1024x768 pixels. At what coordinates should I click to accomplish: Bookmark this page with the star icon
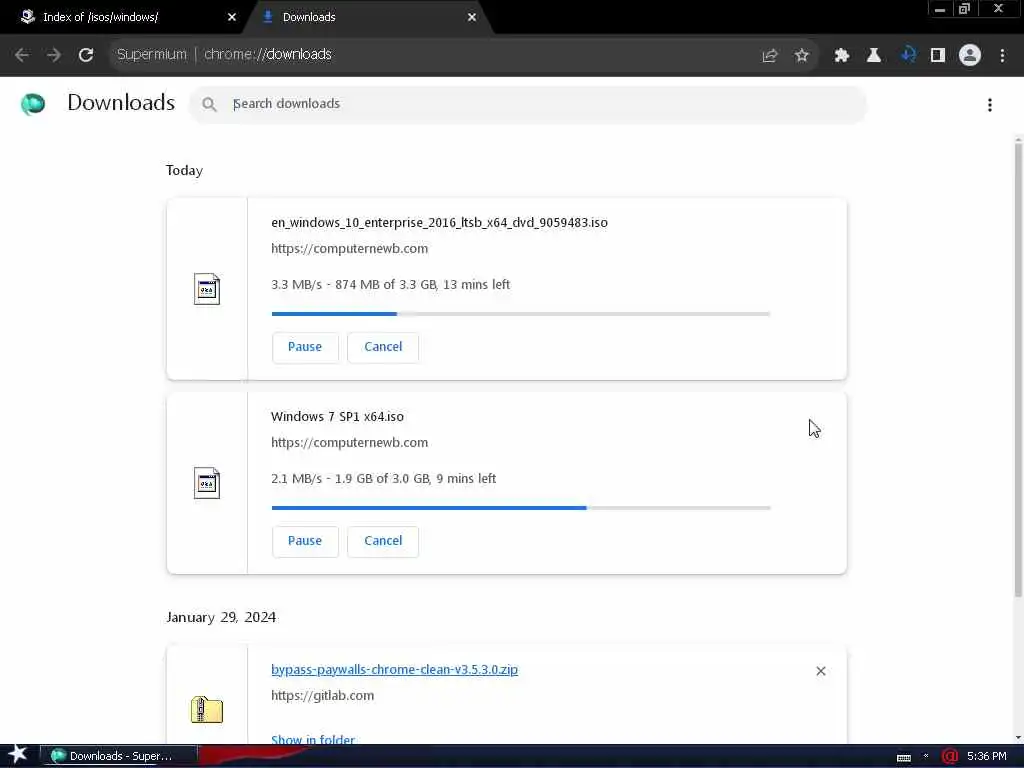(x=802, y=56)
